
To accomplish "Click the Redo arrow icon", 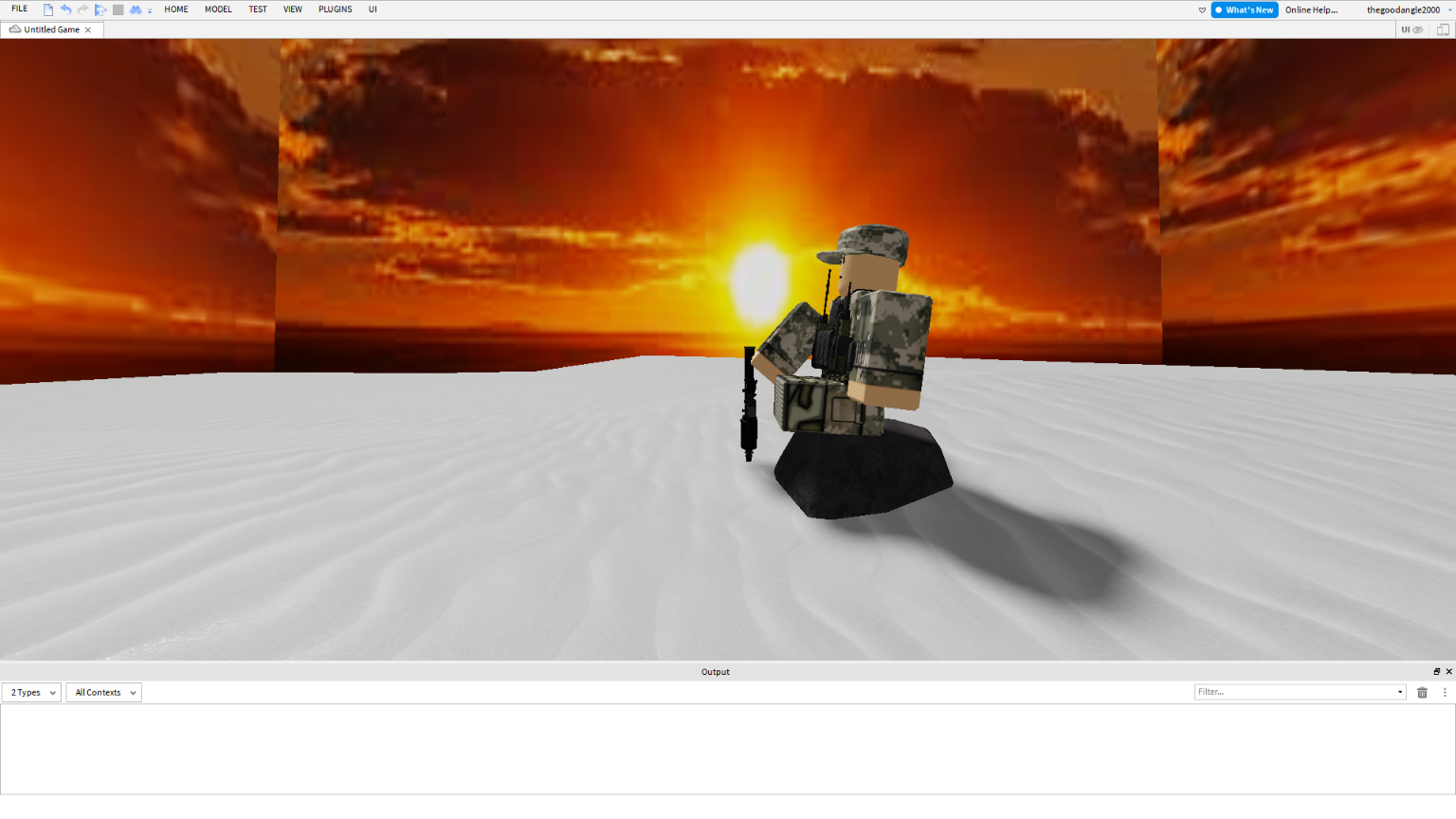I will point(82,9).
